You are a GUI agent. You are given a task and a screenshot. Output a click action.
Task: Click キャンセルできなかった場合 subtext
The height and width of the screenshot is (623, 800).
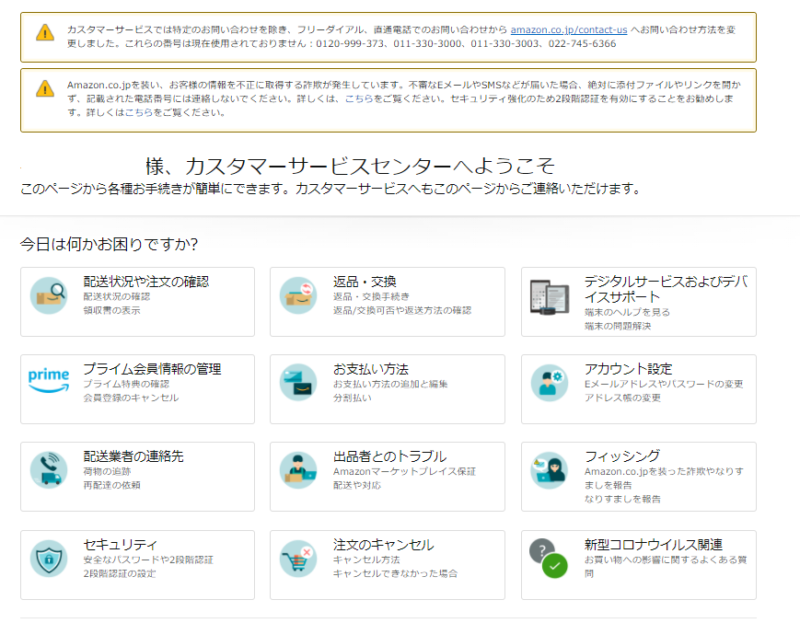[395, 573]
